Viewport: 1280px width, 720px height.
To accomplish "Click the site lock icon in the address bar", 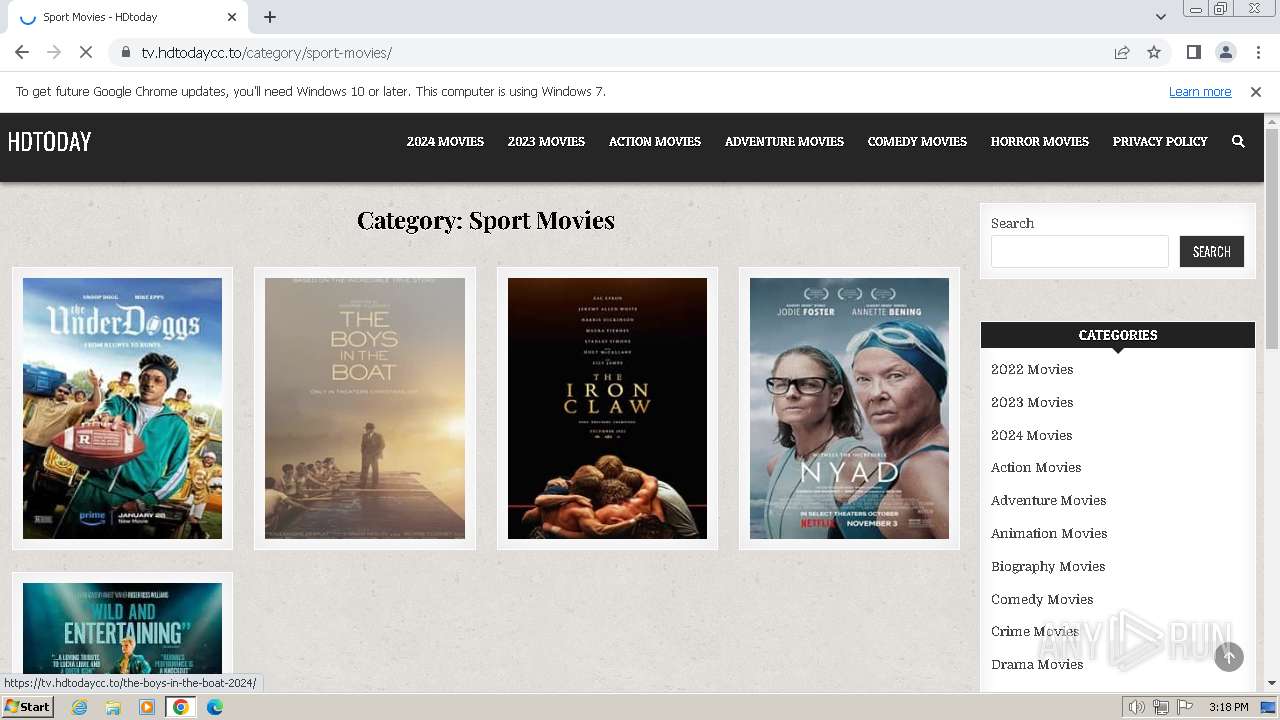I will coord(125,53).
